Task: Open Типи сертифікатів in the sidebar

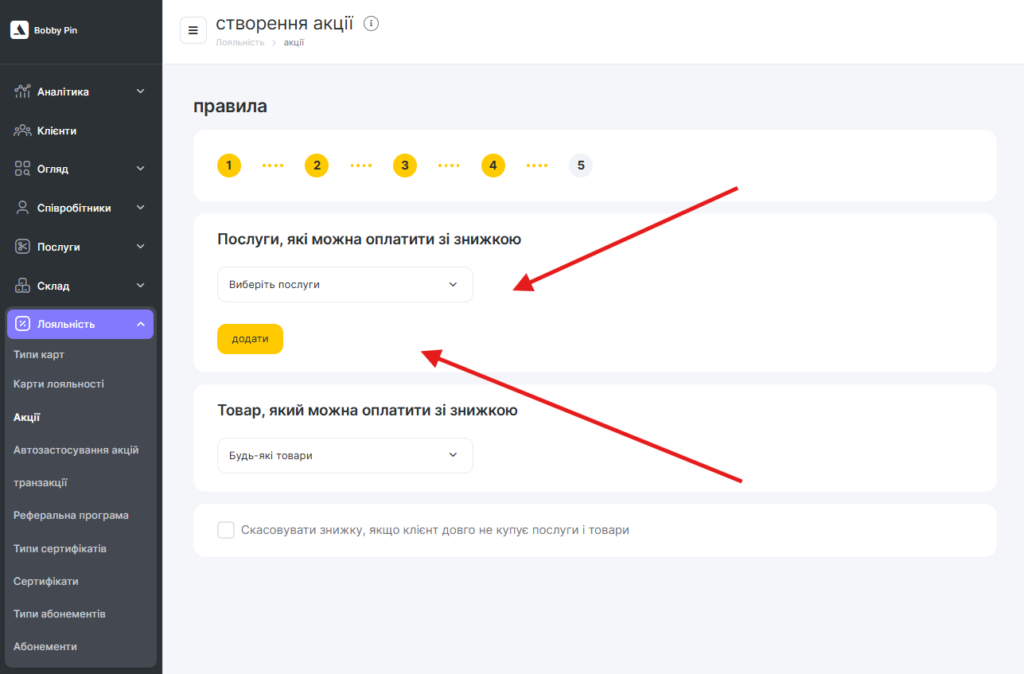Action: (x=60, y=549)
